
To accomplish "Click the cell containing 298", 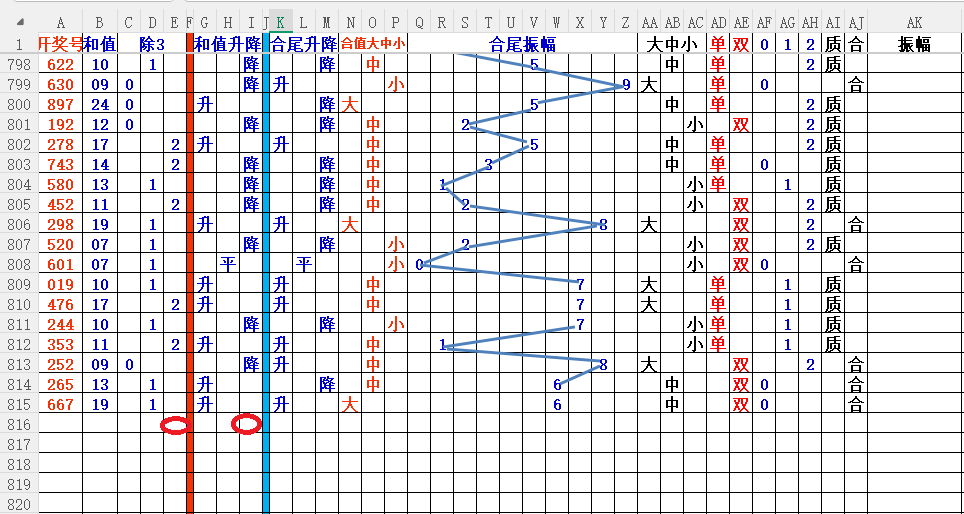I will 60,225.
